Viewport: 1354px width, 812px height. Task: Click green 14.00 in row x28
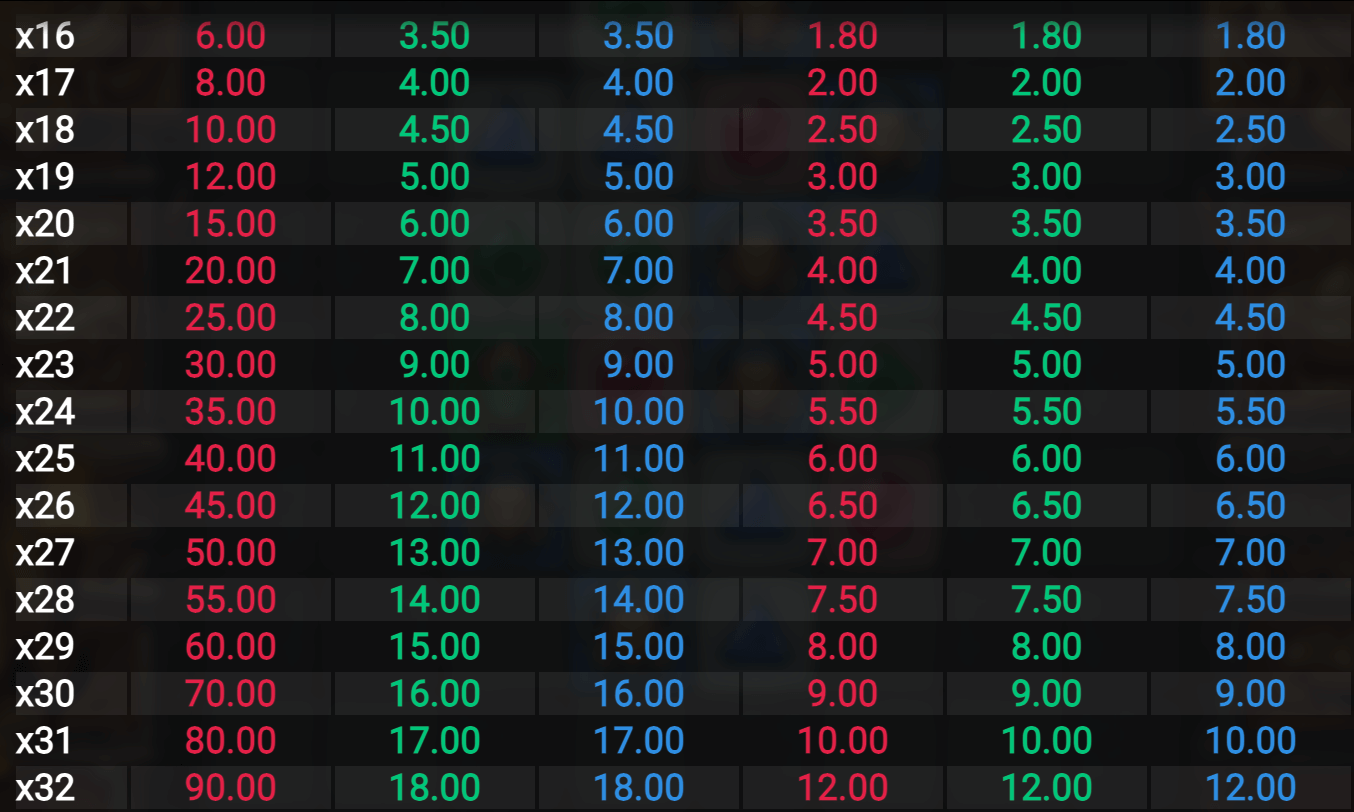coord(435,600)
